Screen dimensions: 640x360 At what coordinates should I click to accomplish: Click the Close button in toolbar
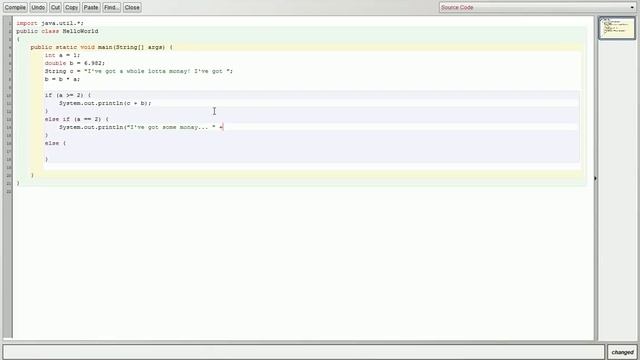[x=132, y=7]
